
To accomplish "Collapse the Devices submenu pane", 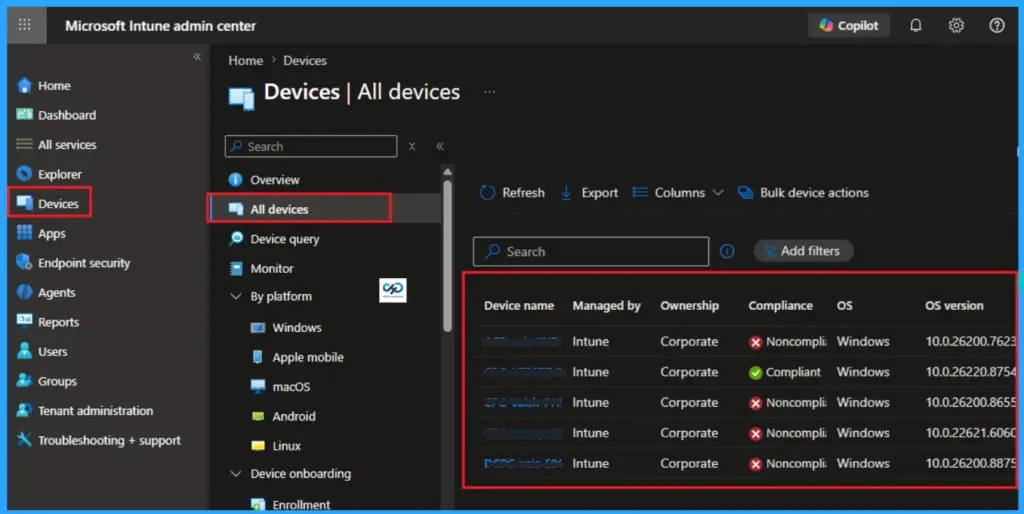I will [x=440, y=146].
